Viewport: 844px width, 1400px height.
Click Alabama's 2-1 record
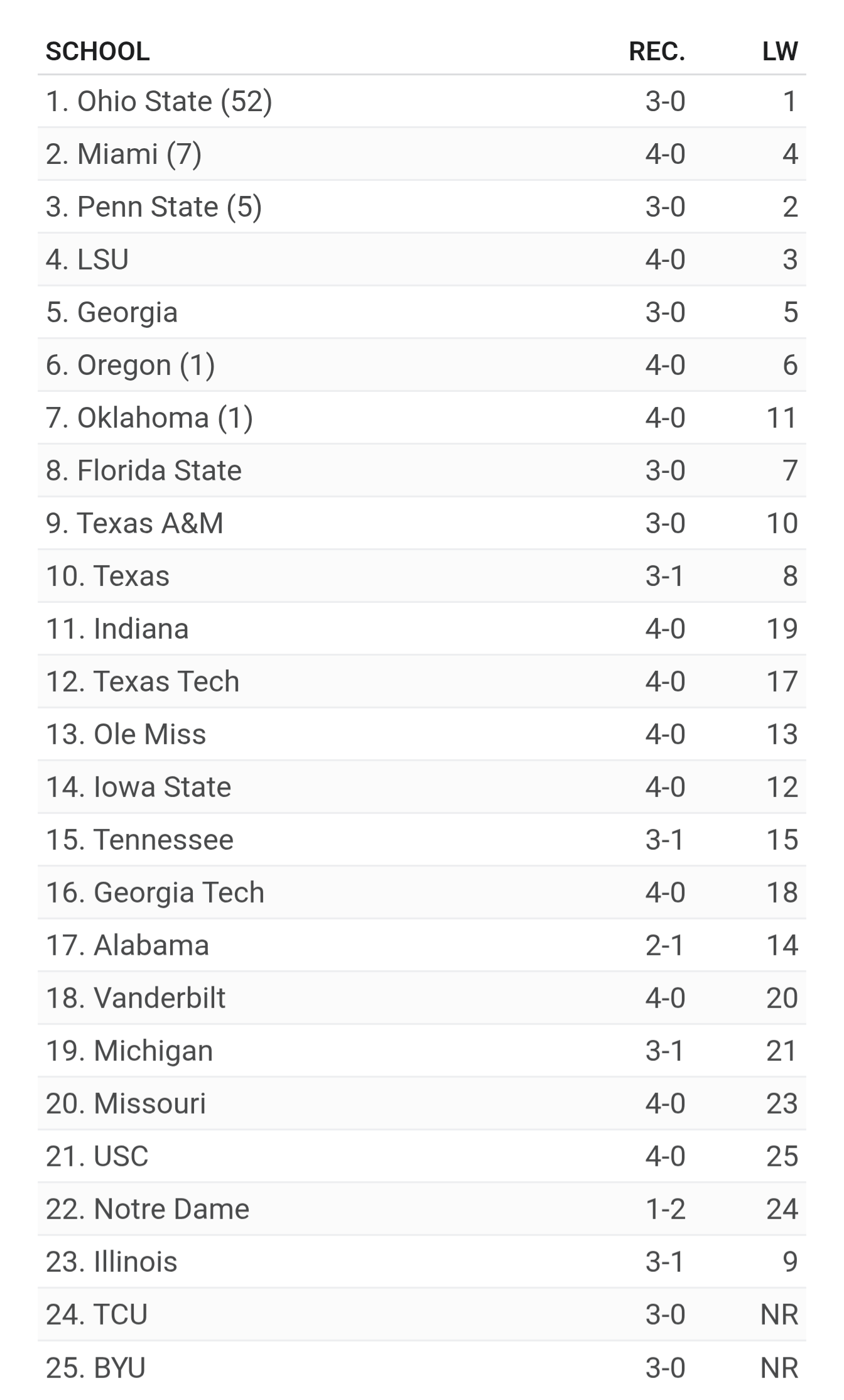coord(664,946)
